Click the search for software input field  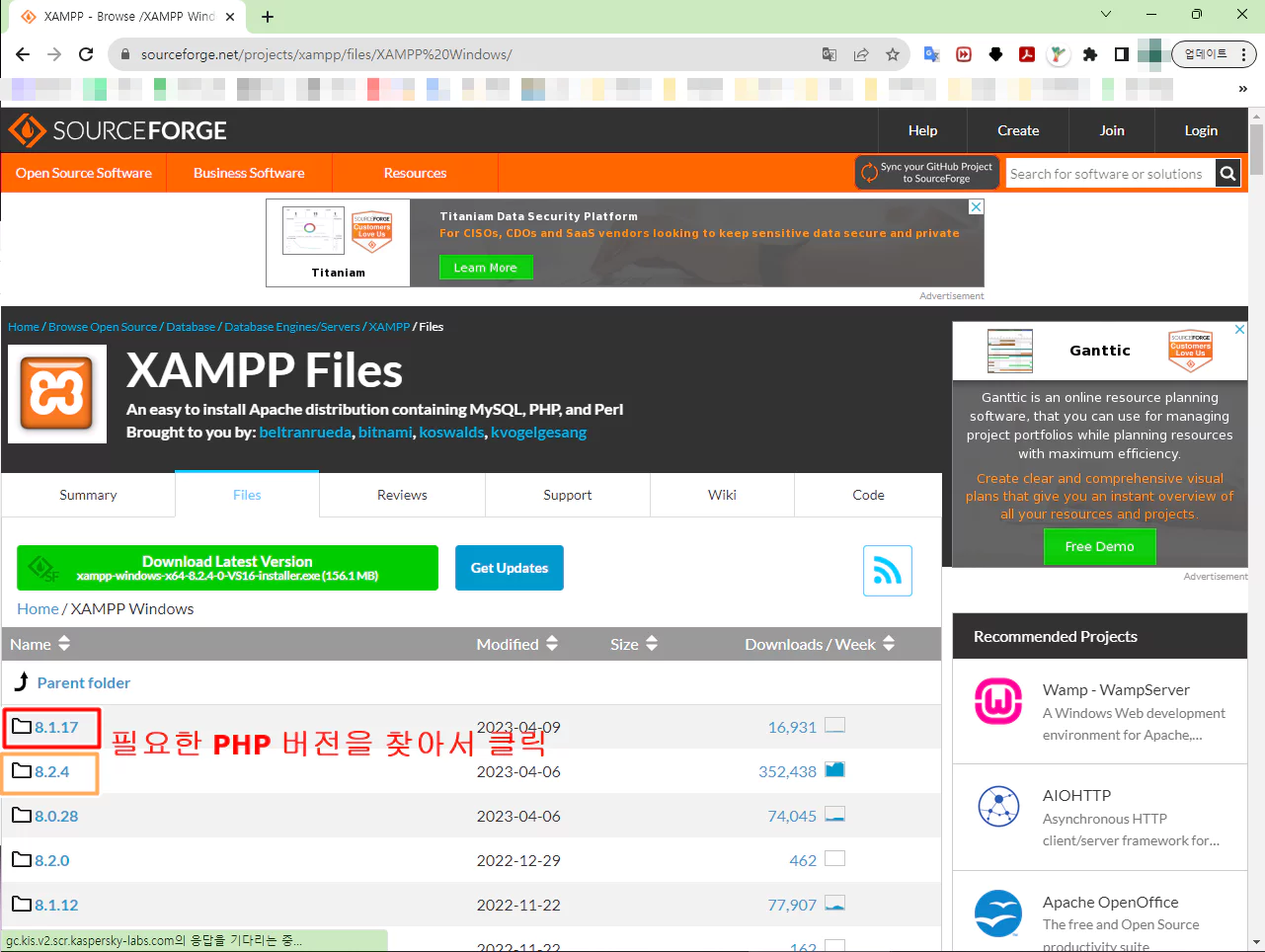click(1111, 174)
